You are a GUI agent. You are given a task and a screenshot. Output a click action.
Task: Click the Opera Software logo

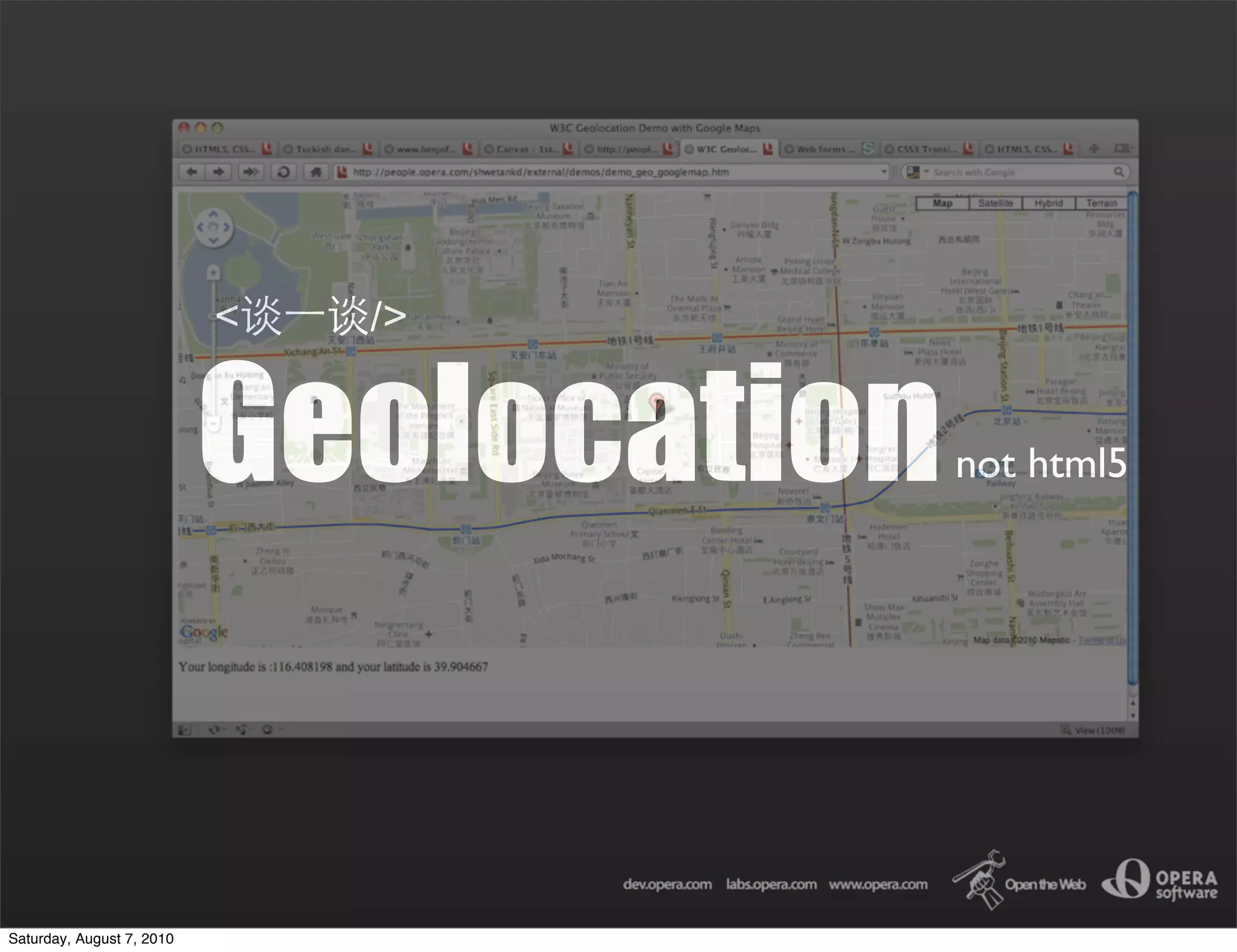(1160, 880)
